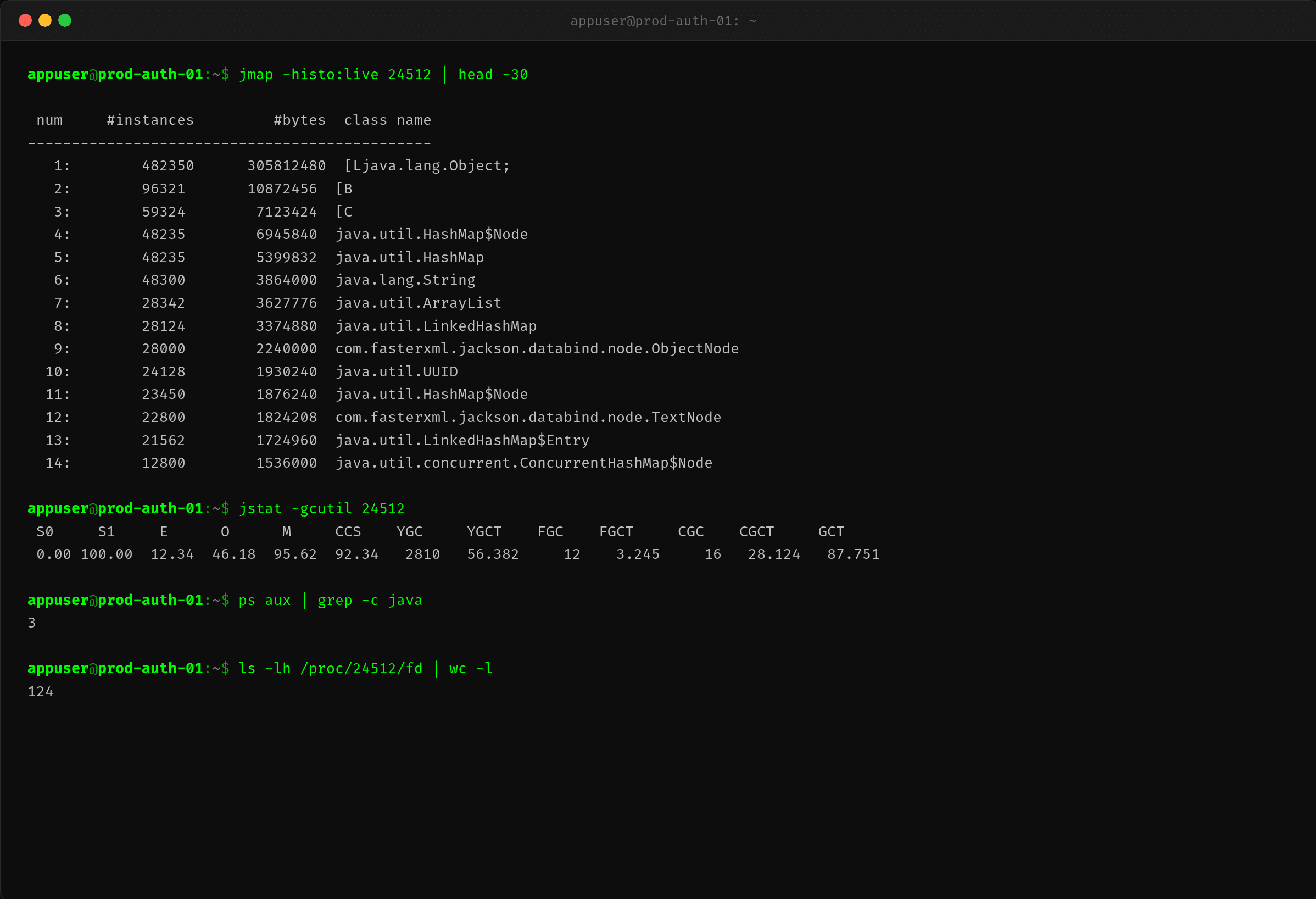Click the yellow minimize window button

44,21
